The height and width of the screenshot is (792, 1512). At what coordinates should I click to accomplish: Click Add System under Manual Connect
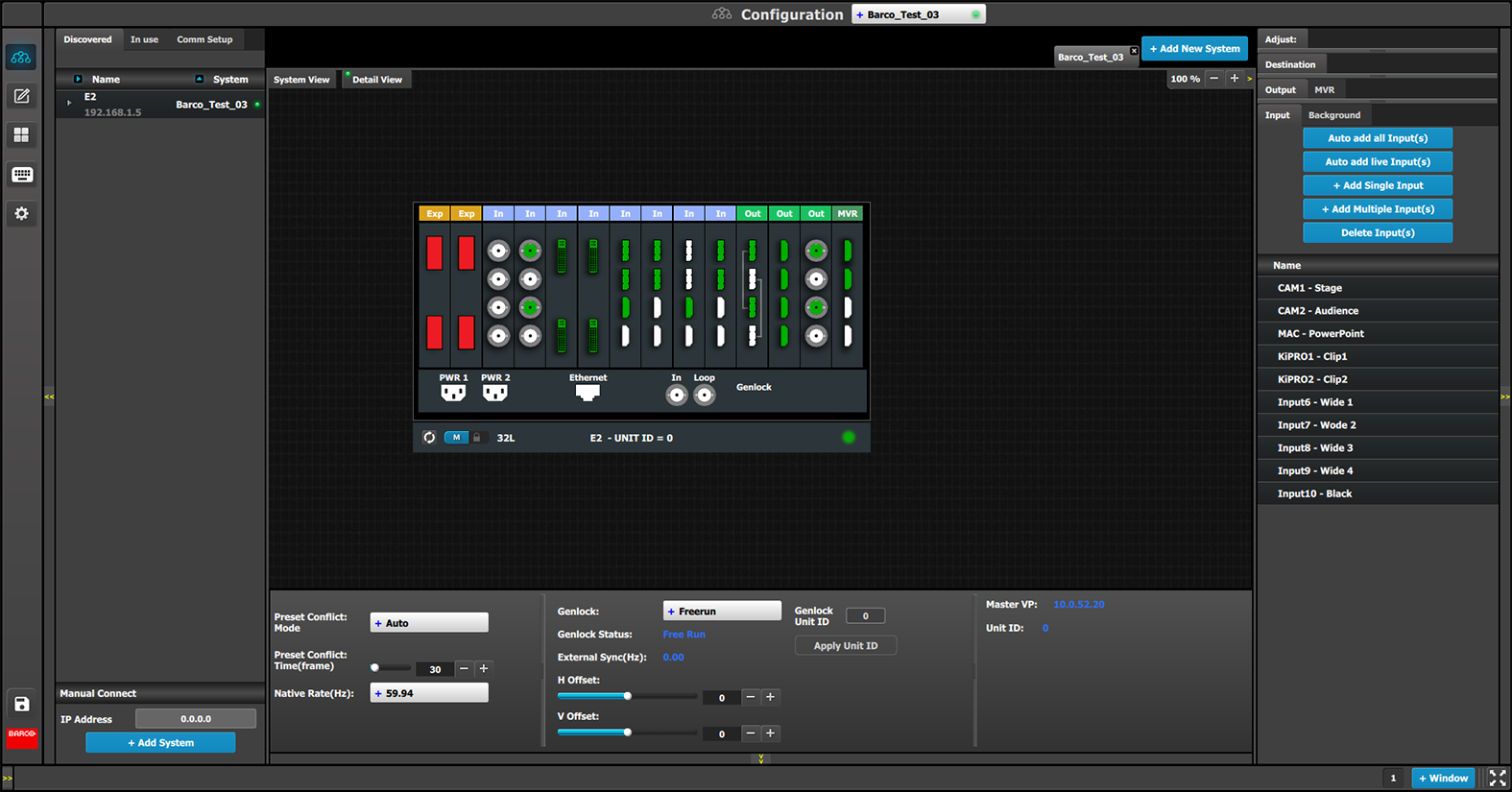tap(160, 743)
